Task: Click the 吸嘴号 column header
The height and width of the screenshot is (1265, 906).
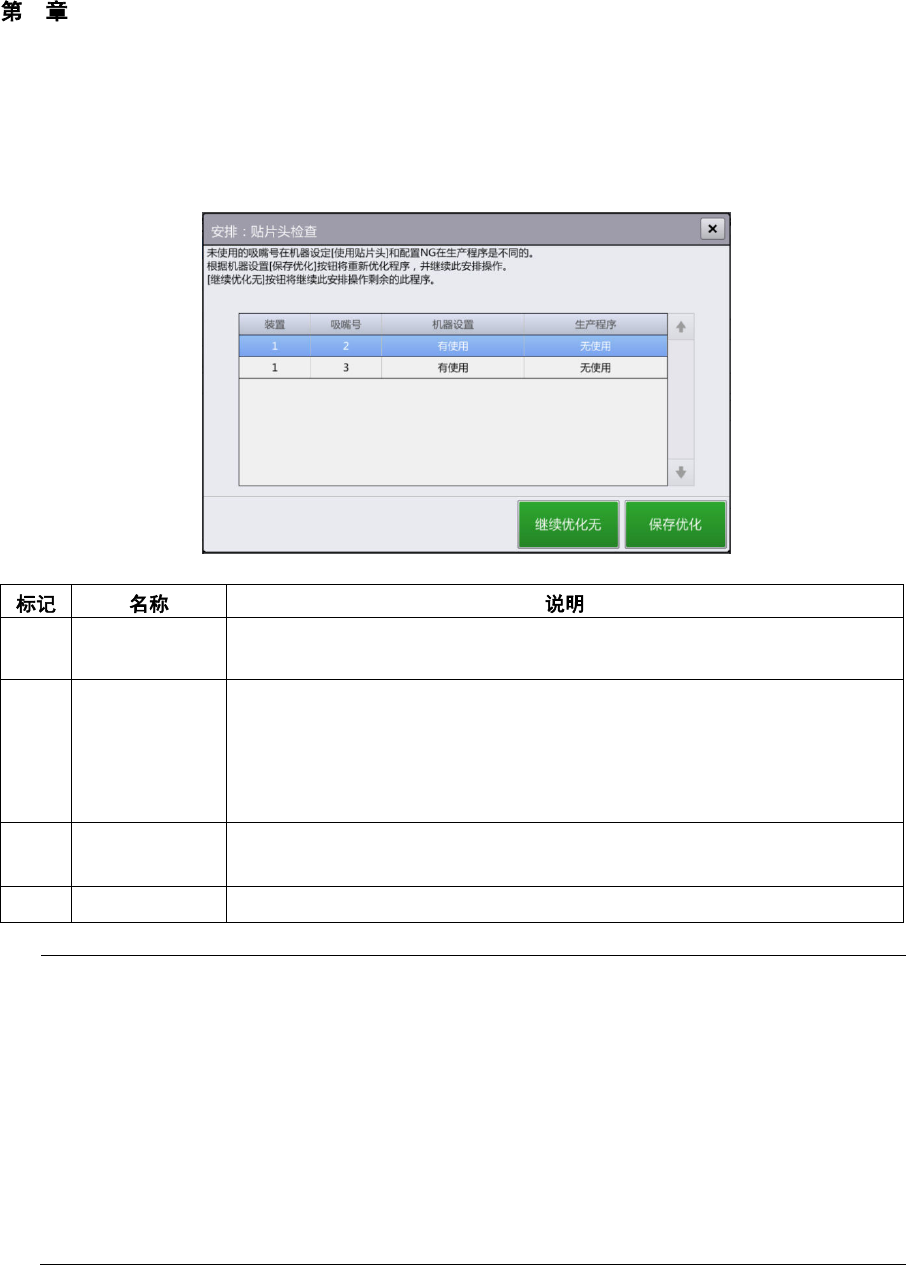Action: 345,325
